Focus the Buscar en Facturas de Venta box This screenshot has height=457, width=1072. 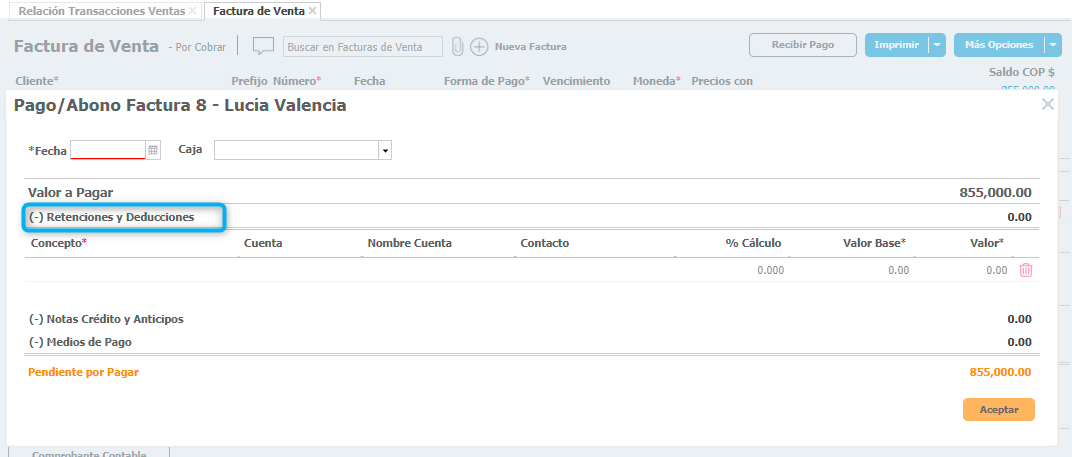click(x=362, y=47)
